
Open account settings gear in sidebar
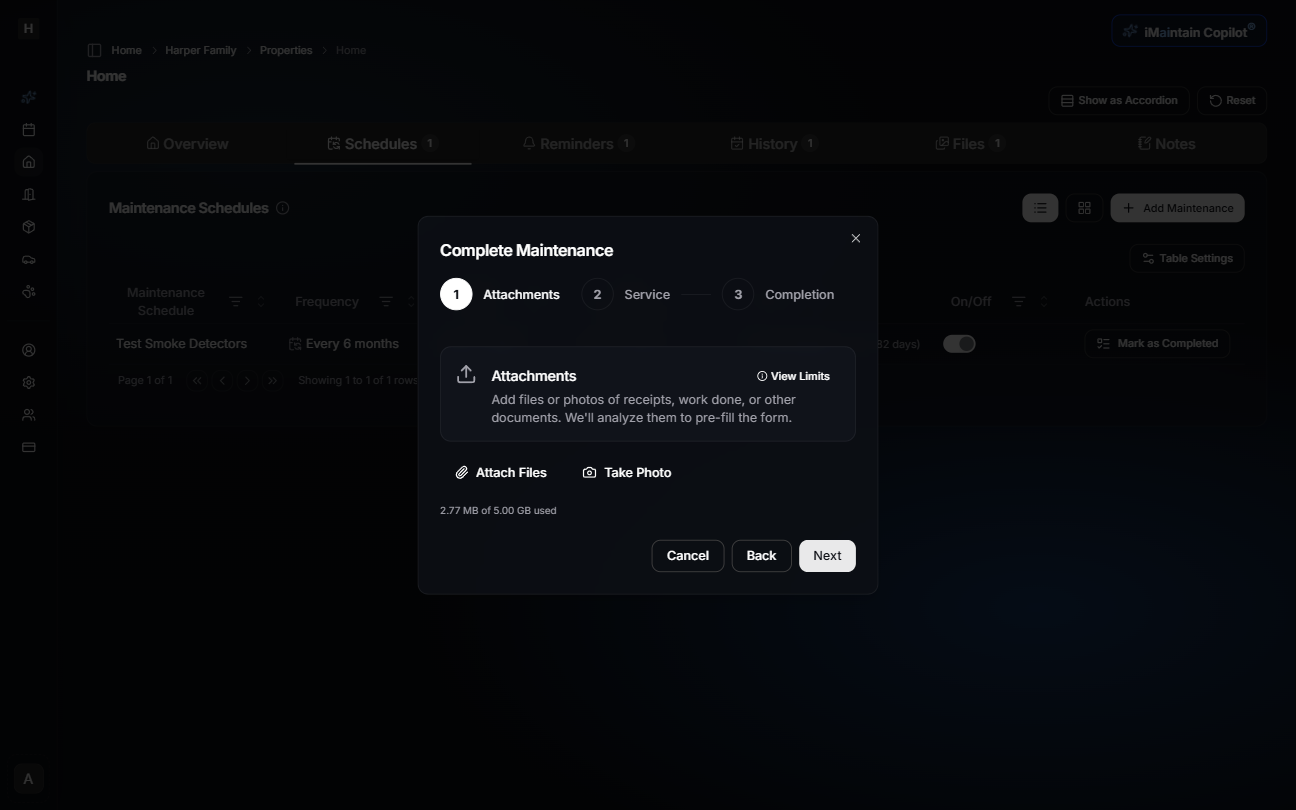28,382
